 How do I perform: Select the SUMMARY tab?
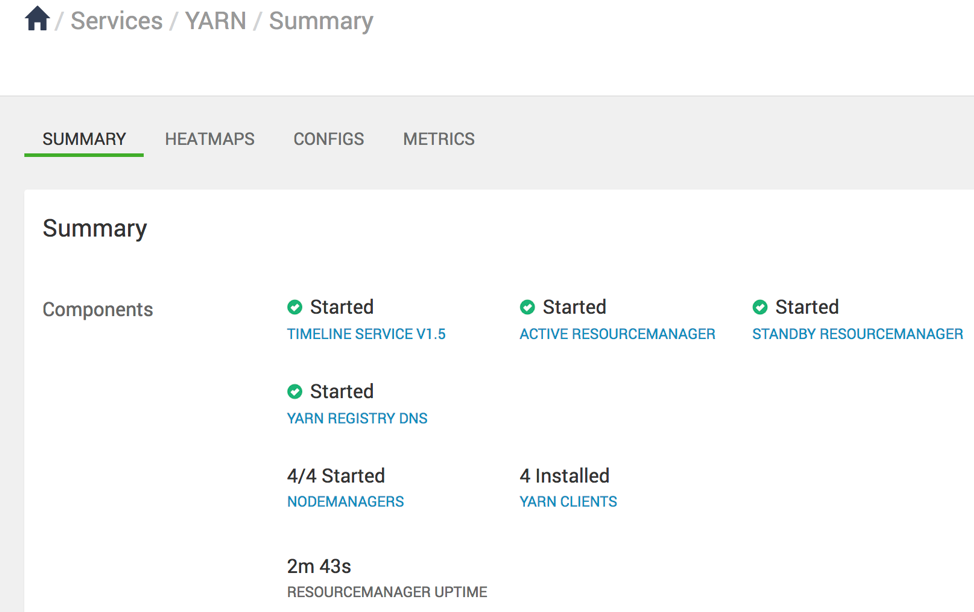(x=83, y=139)
